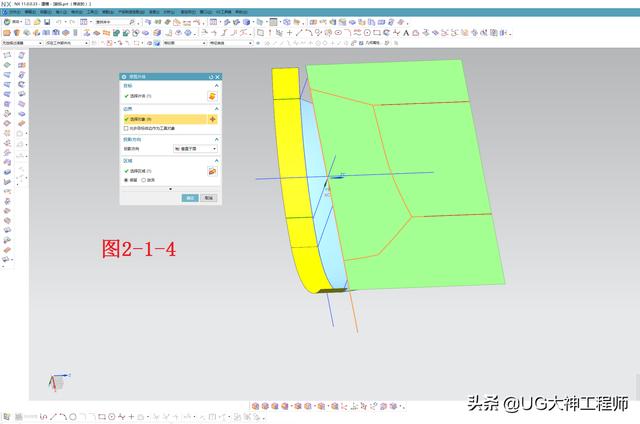The height and width of the screenshot is (424, 640).
Task: Expand more options arrow at dialog bottom
Action: 170,189
